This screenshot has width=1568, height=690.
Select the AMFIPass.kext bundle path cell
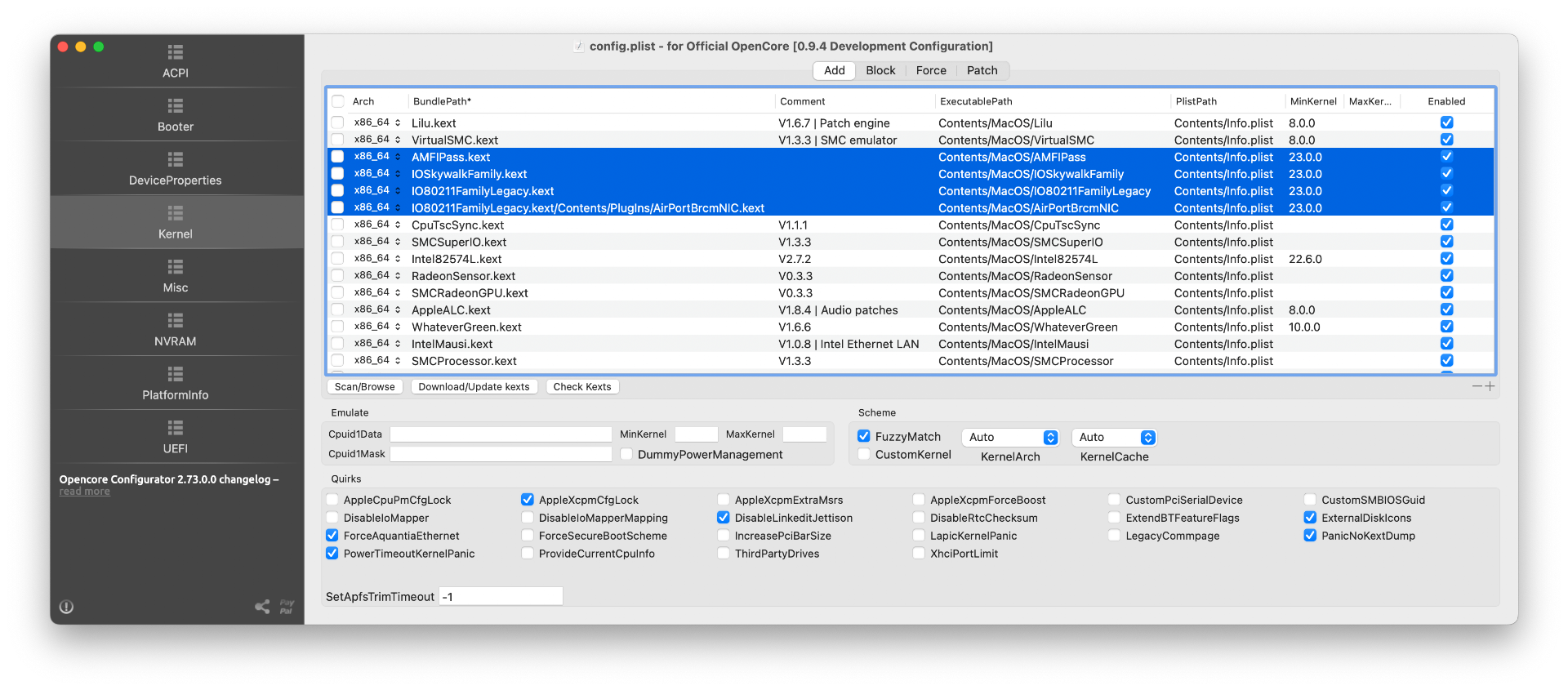(x=591, y=158)
